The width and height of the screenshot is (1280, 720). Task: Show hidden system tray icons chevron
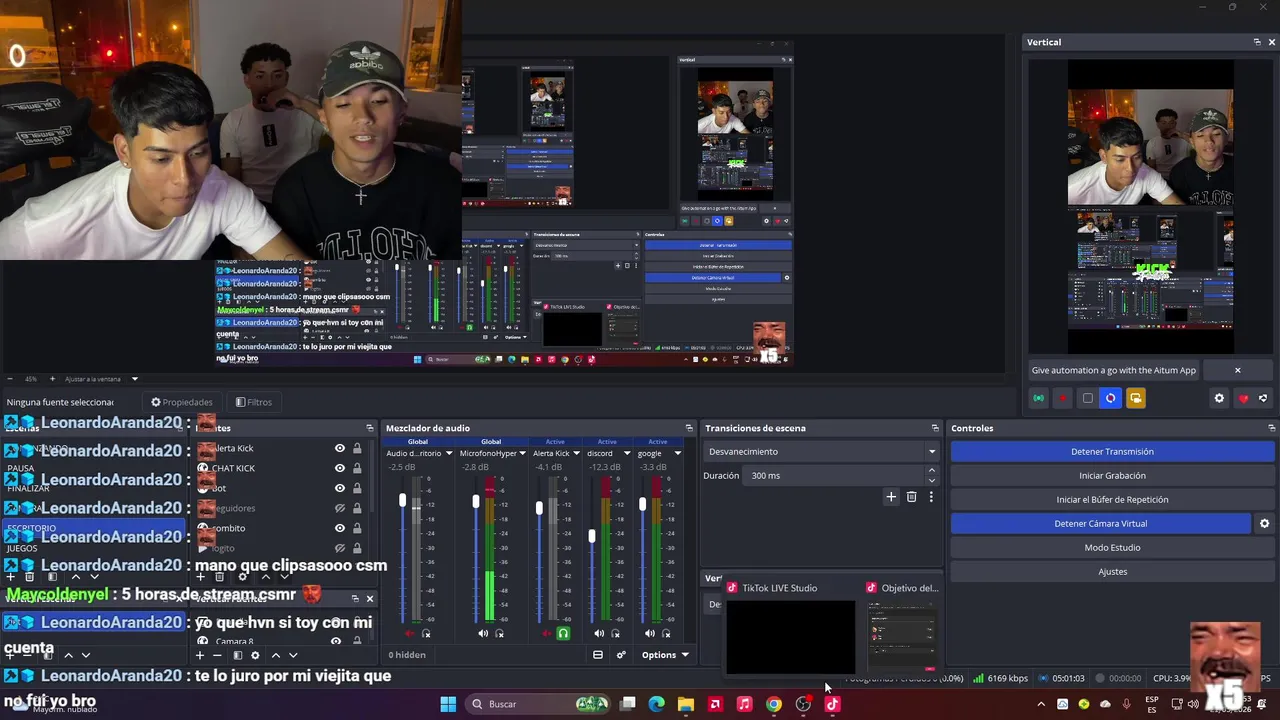point(1041,704)
